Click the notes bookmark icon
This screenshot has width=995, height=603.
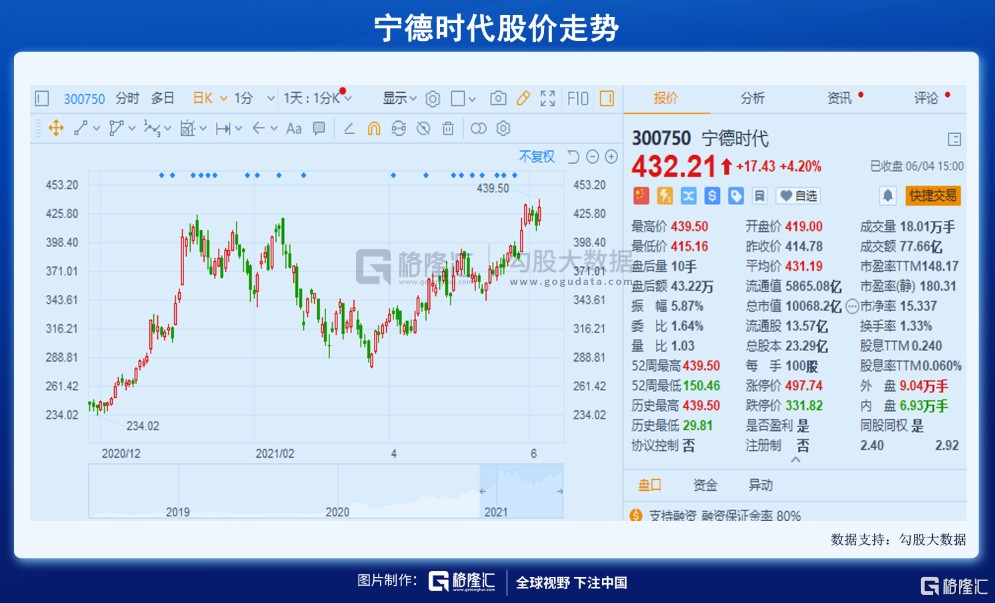tap(760, 196)
